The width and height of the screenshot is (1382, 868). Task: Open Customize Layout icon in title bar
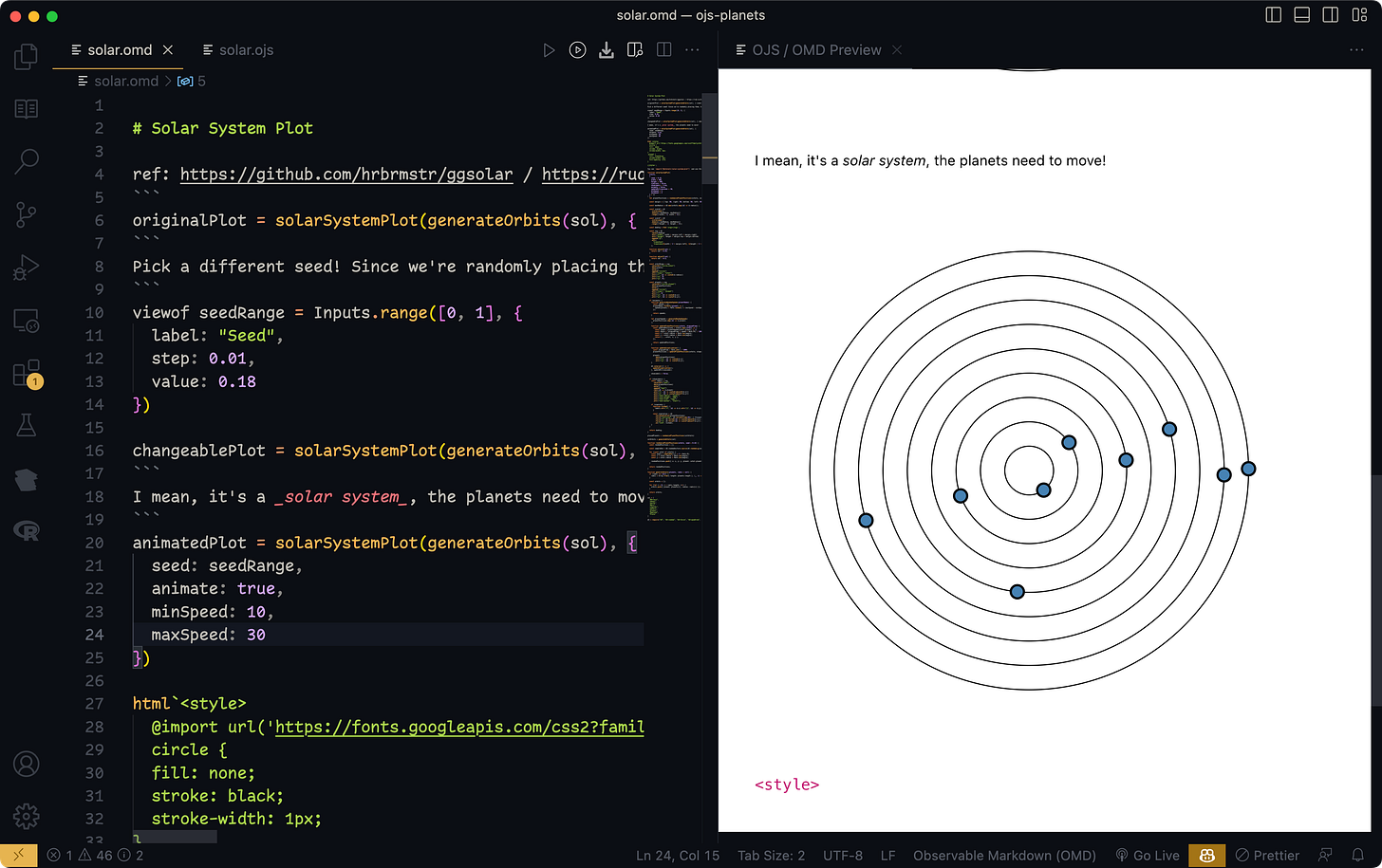(x=1359, y=15)
